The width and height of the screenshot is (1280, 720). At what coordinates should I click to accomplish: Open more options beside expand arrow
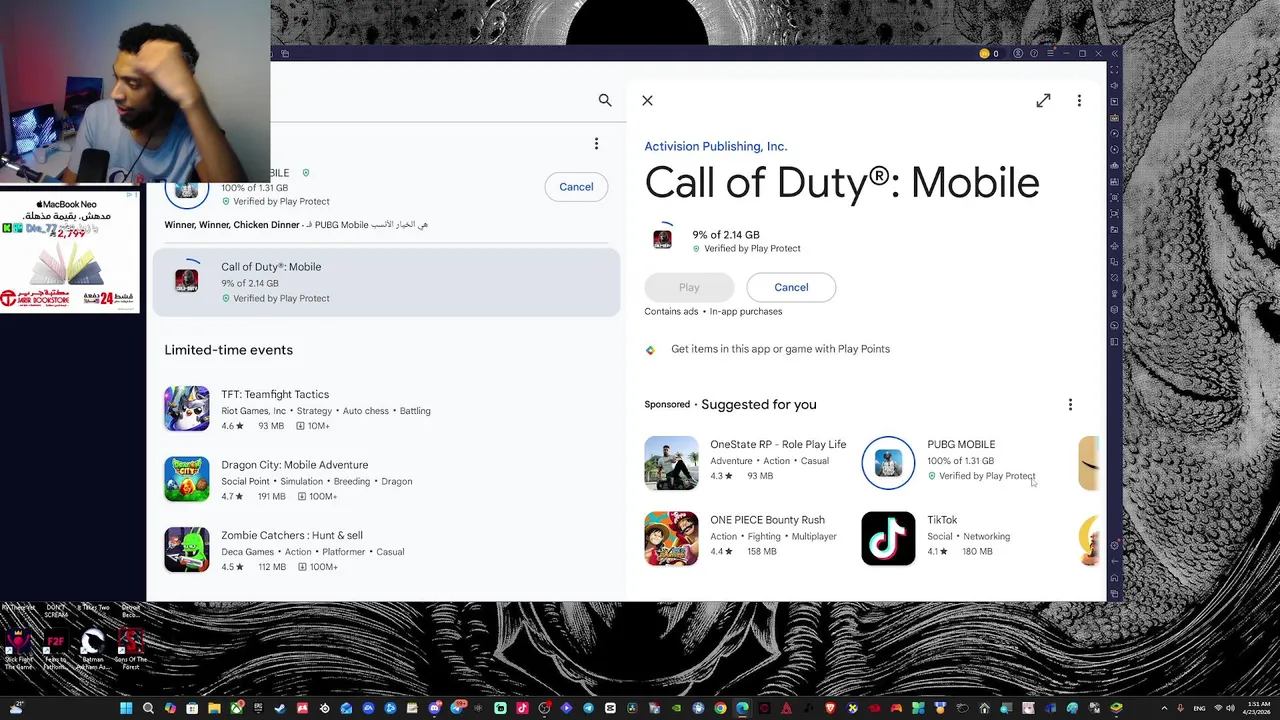(x=1079, y=100)
